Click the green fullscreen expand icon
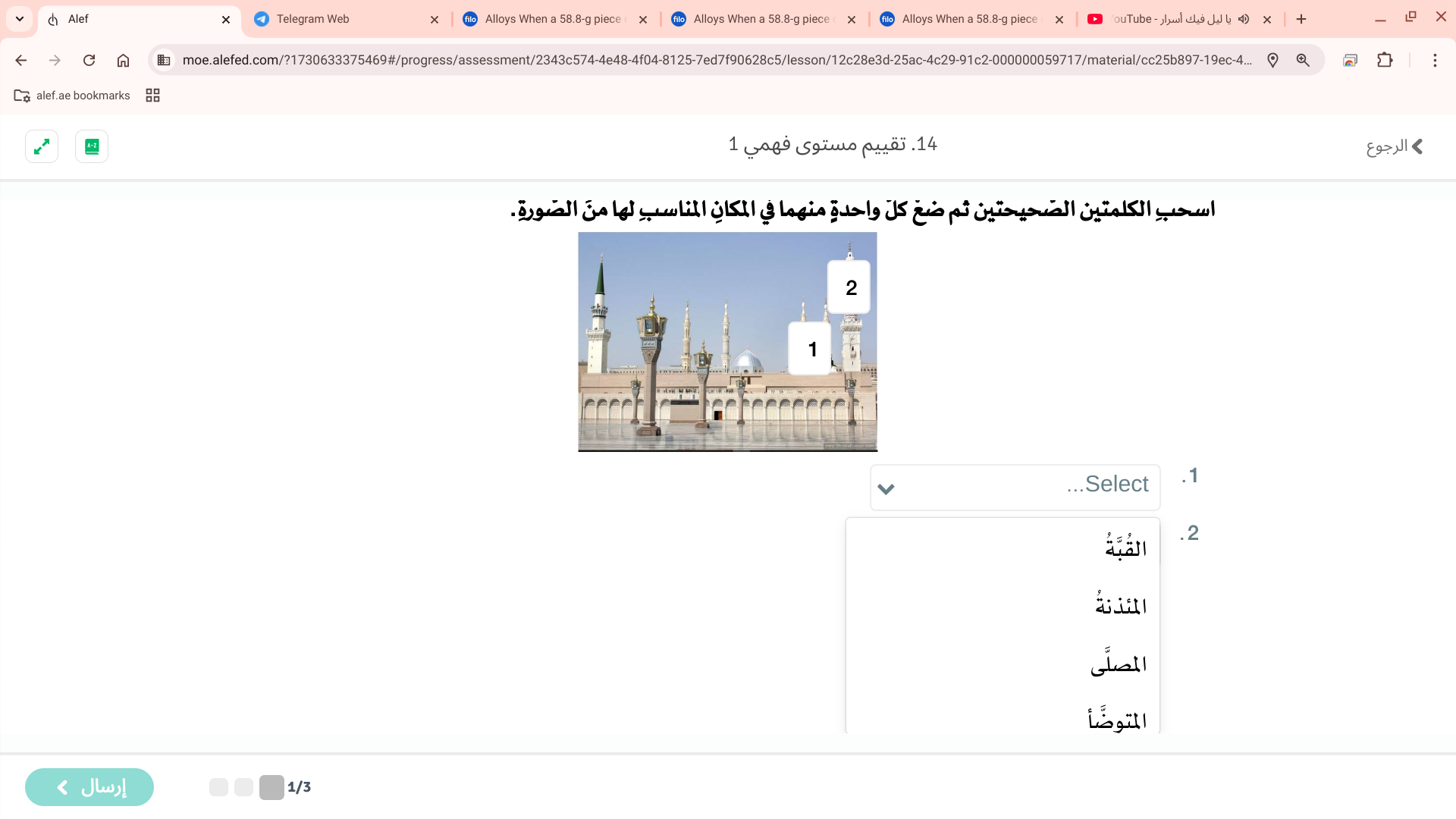 [42, 146]
